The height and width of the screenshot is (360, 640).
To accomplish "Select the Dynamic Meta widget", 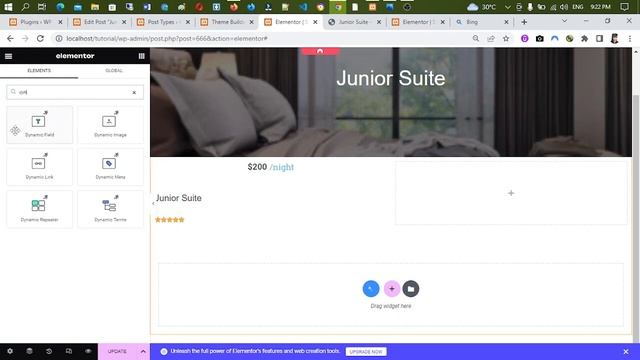I will [111, 167].
